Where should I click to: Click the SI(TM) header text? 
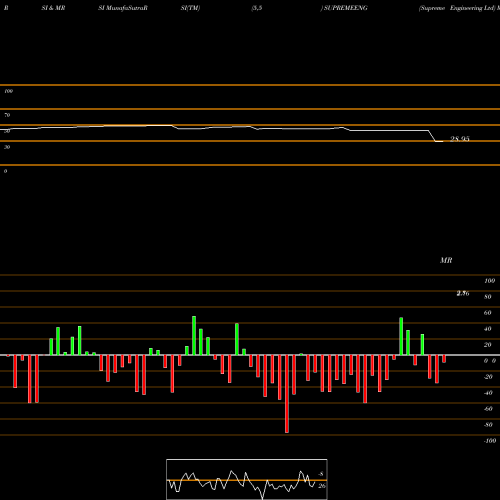tap(190, 8)
